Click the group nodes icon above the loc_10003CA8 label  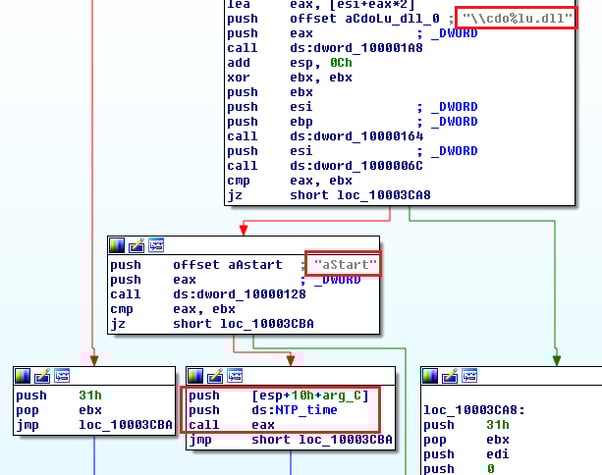pos(470,375)
